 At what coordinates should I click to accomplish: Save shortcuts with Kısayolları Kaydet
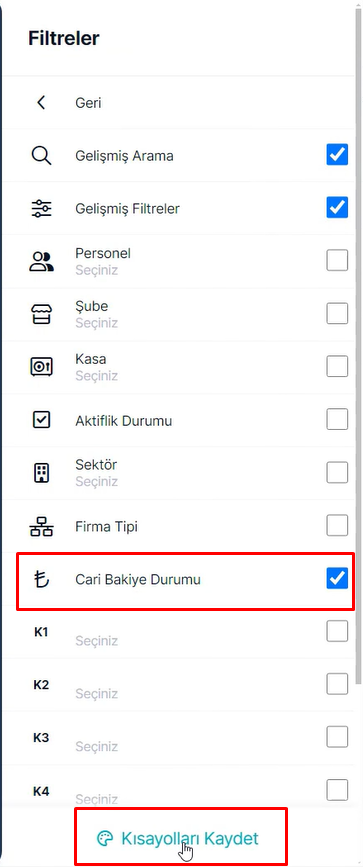point(178,838)
